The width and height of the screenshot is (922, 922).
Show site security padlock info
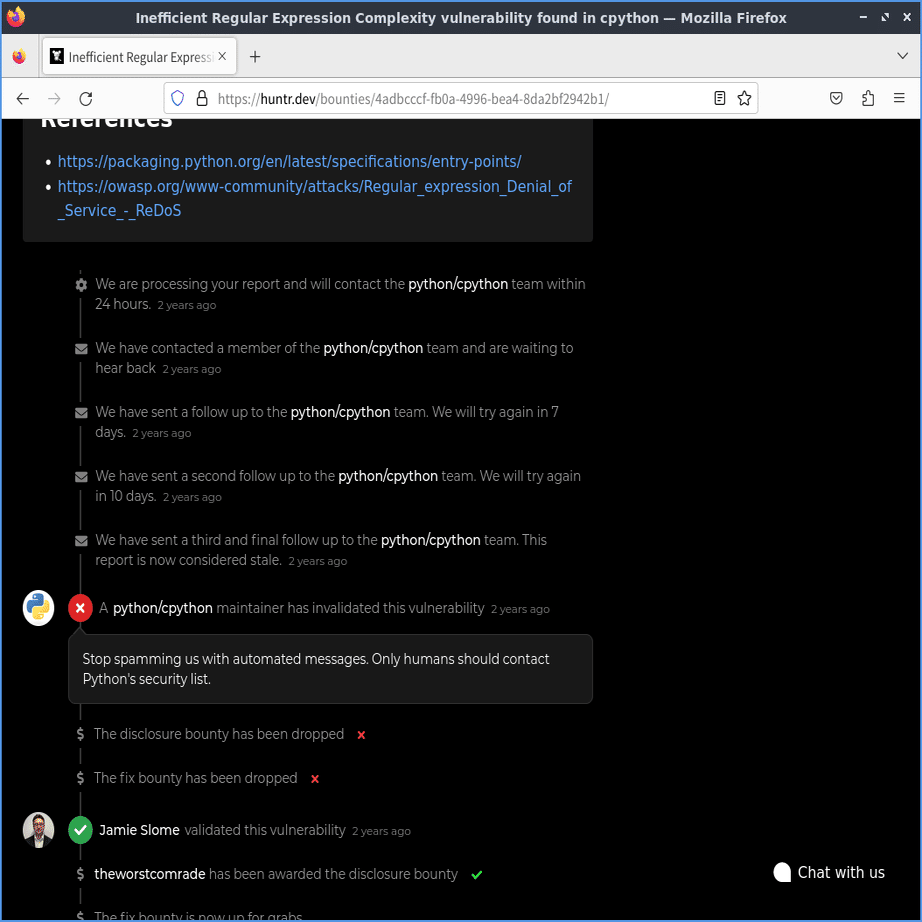point(202,98)
